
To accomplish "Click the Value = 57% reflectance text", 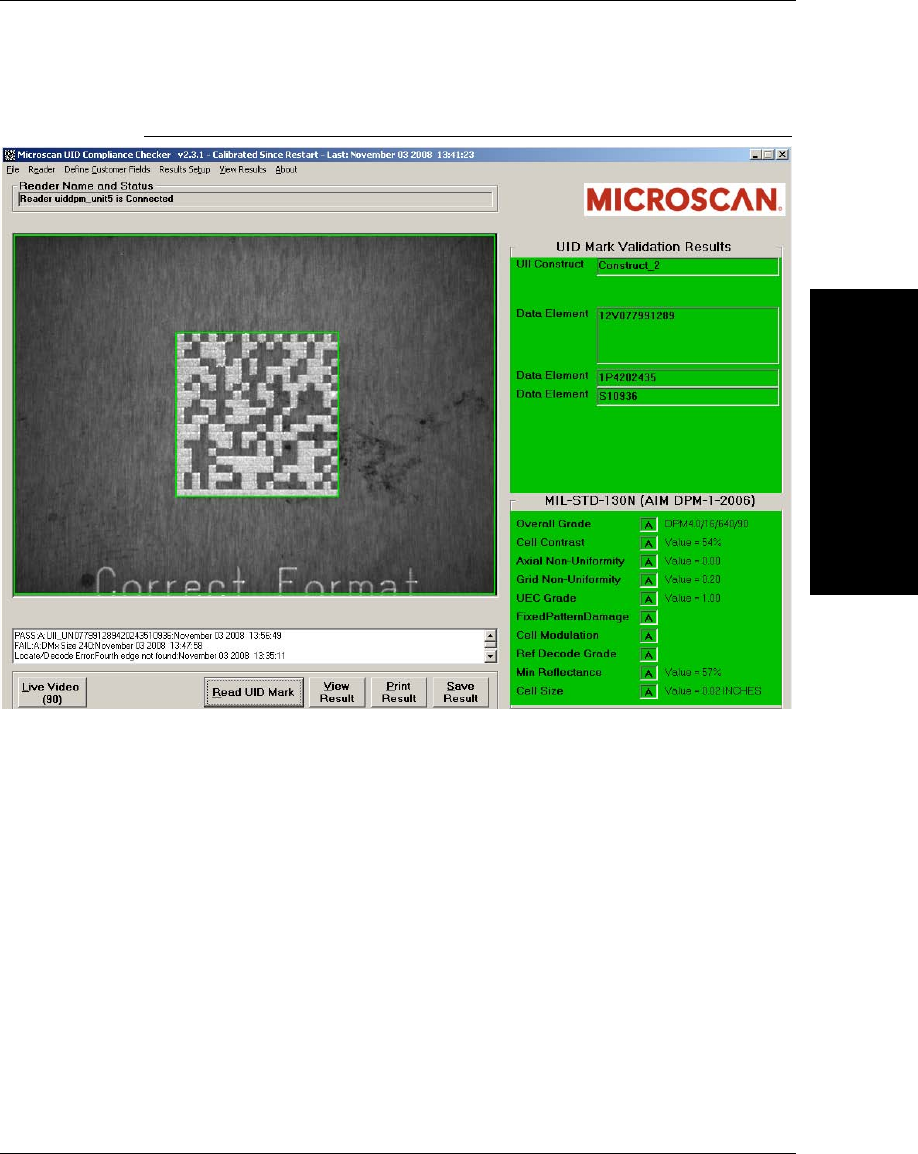I will [x=693, y=673].
